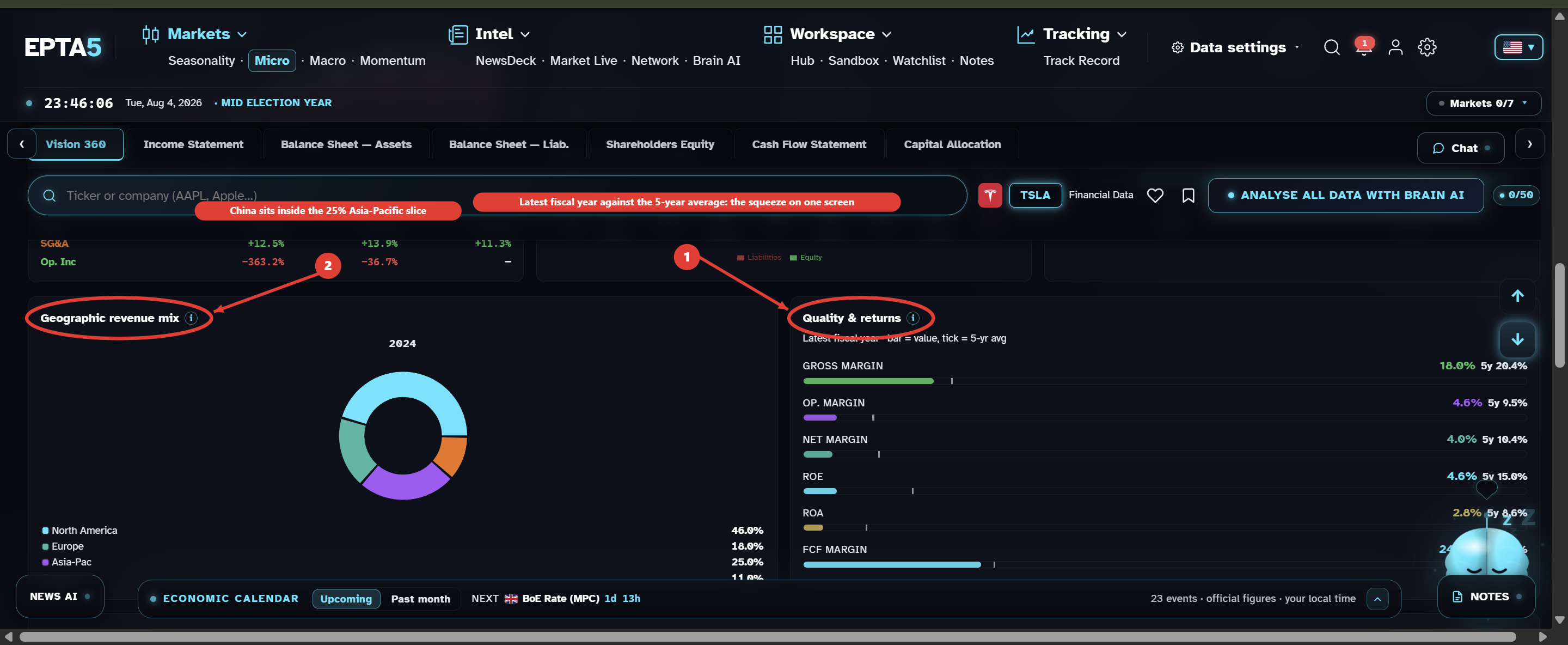Toggle North America in the revenue legend
Viewport: 1568px width, 645px height.
pos(79,531)
